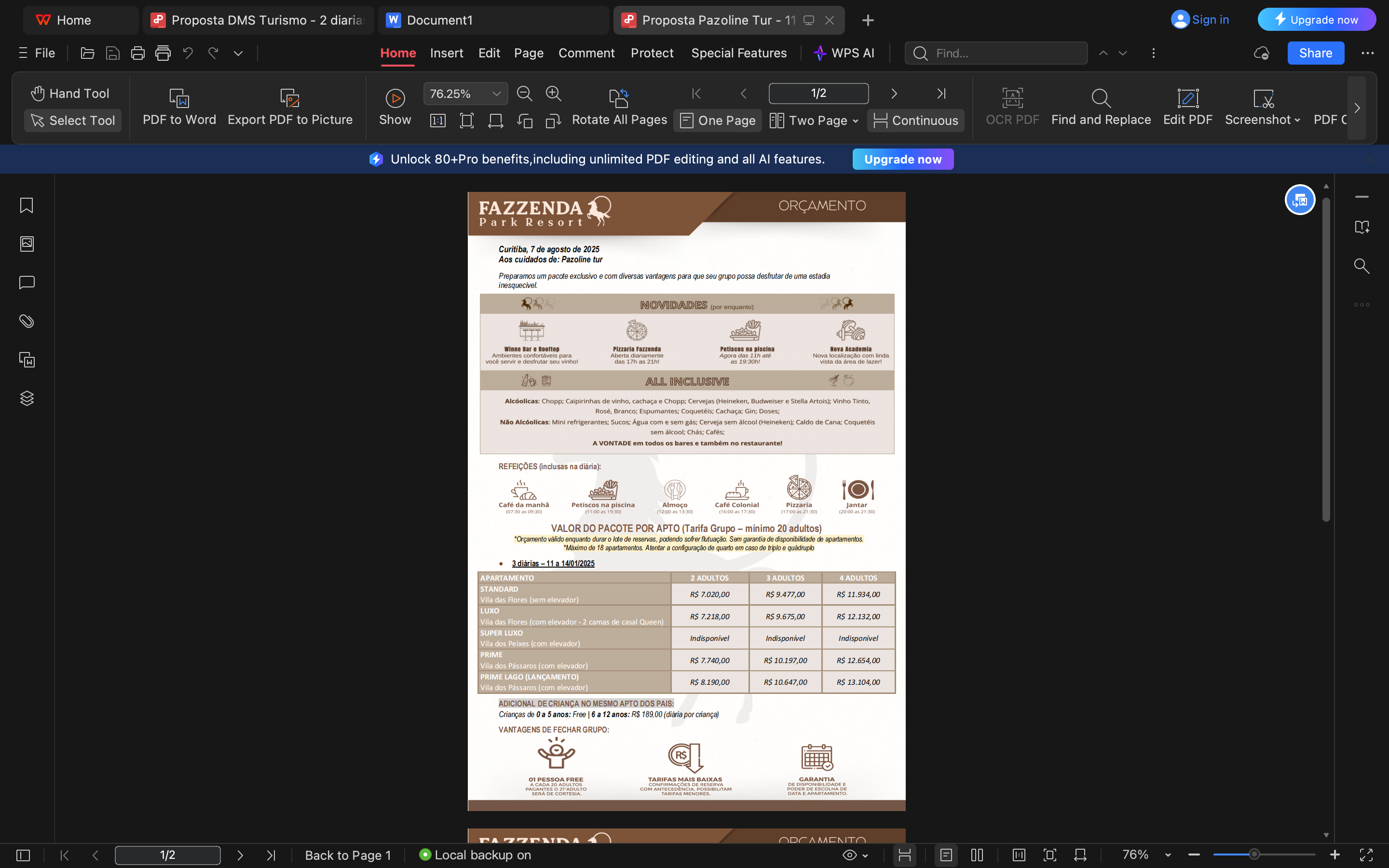Click the redo arrow
This screenshot has height=868, width=1389.
[213, 54]
